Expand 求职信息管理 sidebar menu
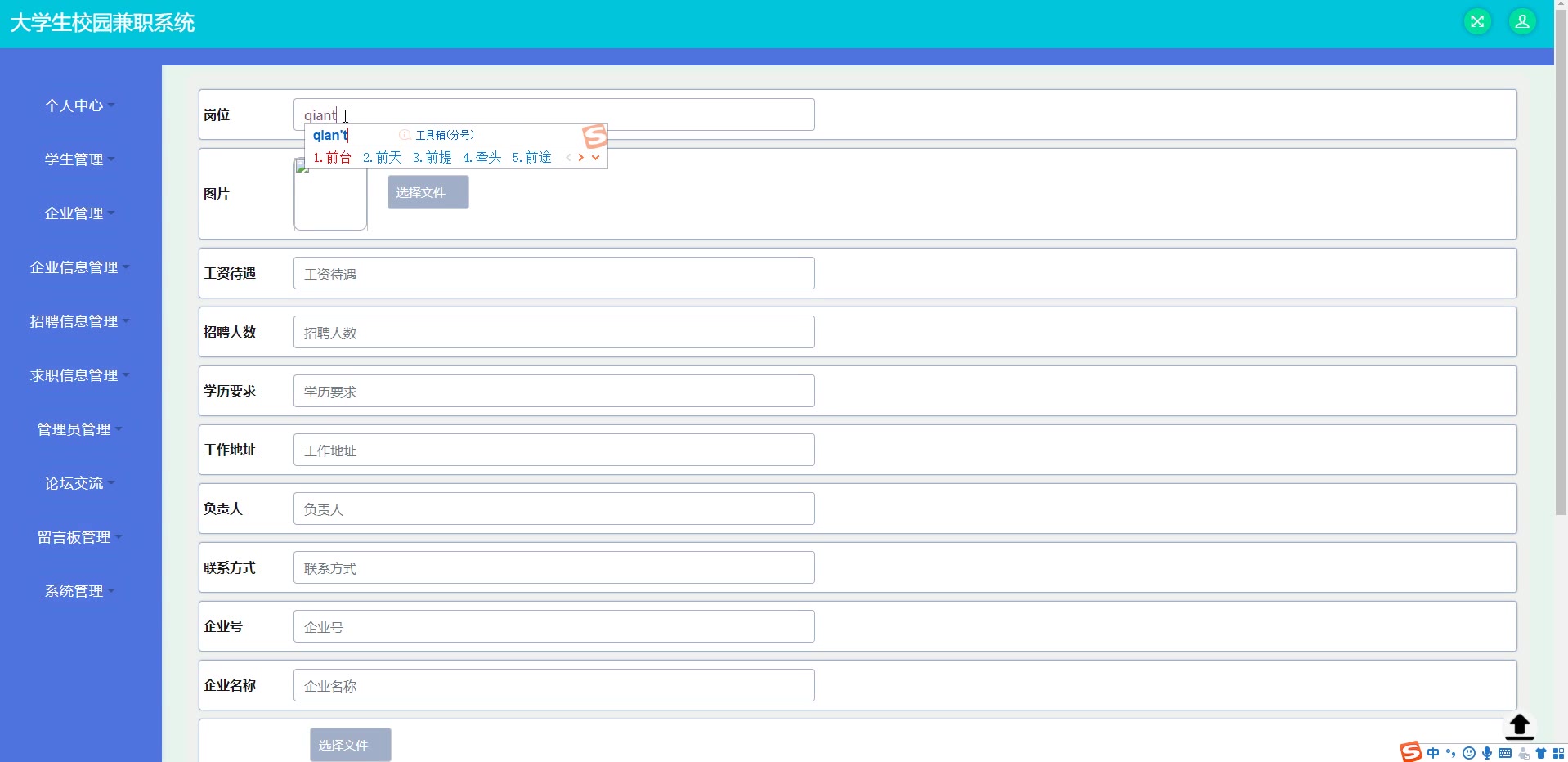This screenshot has width=1568, height=762. coord(80,375)
